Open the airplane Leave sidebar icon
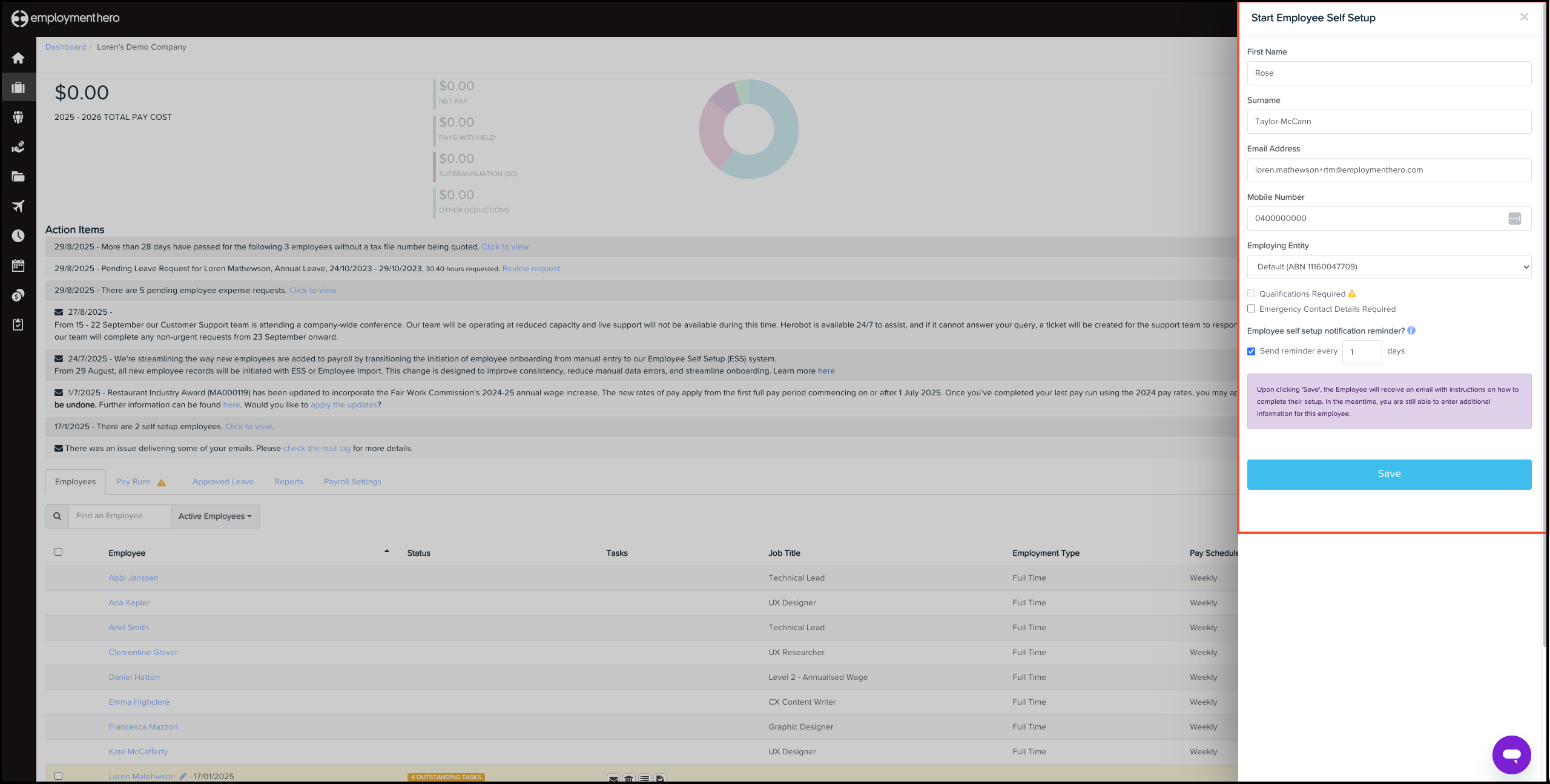This screenshot has width=1550, height=784. point(18,206)
